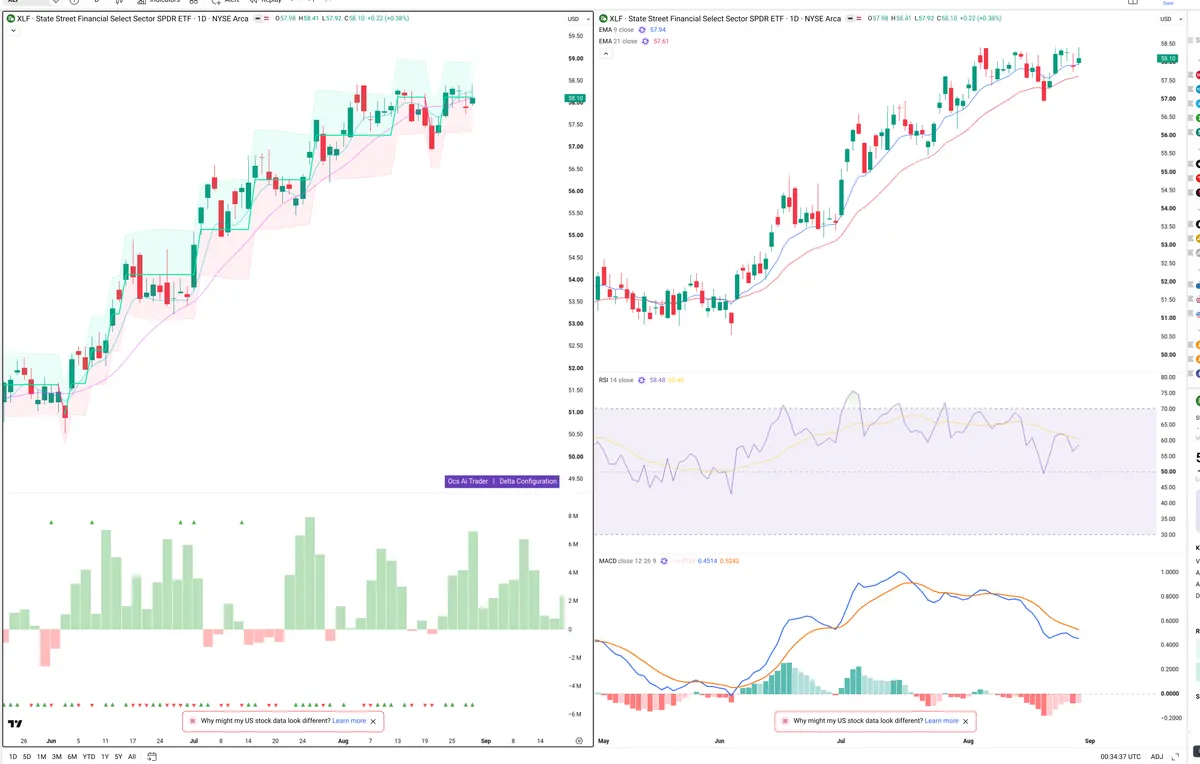Viewport: 1200px width, 764px height.
Task: Click 58.10 price tag on left chart
Action: click(575, 99)
